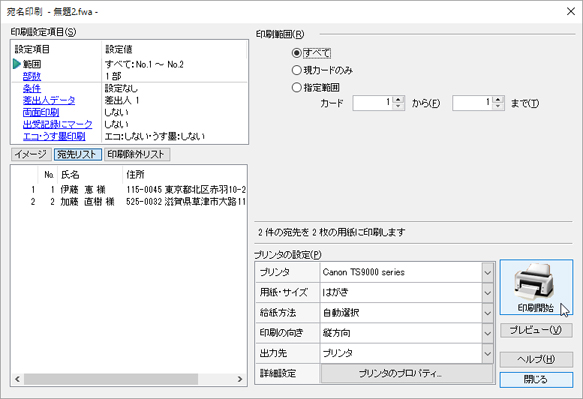Switch to the 印刷除外リスト tab

137,154
